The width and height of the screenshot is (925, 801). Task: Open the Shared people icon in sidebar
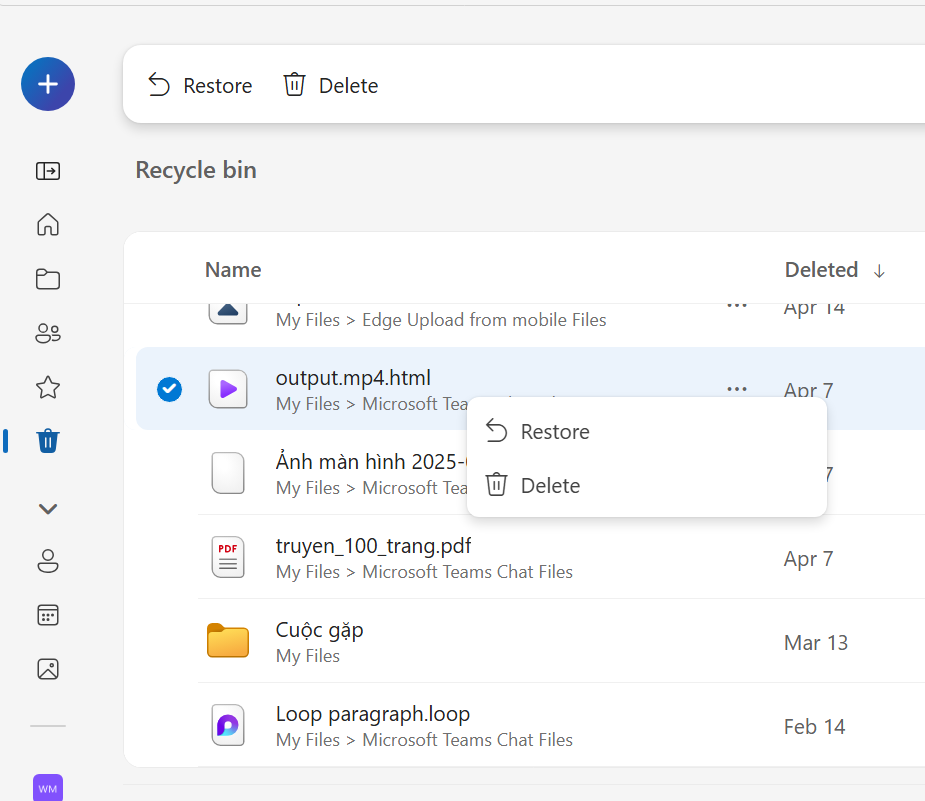coord(48,333)
